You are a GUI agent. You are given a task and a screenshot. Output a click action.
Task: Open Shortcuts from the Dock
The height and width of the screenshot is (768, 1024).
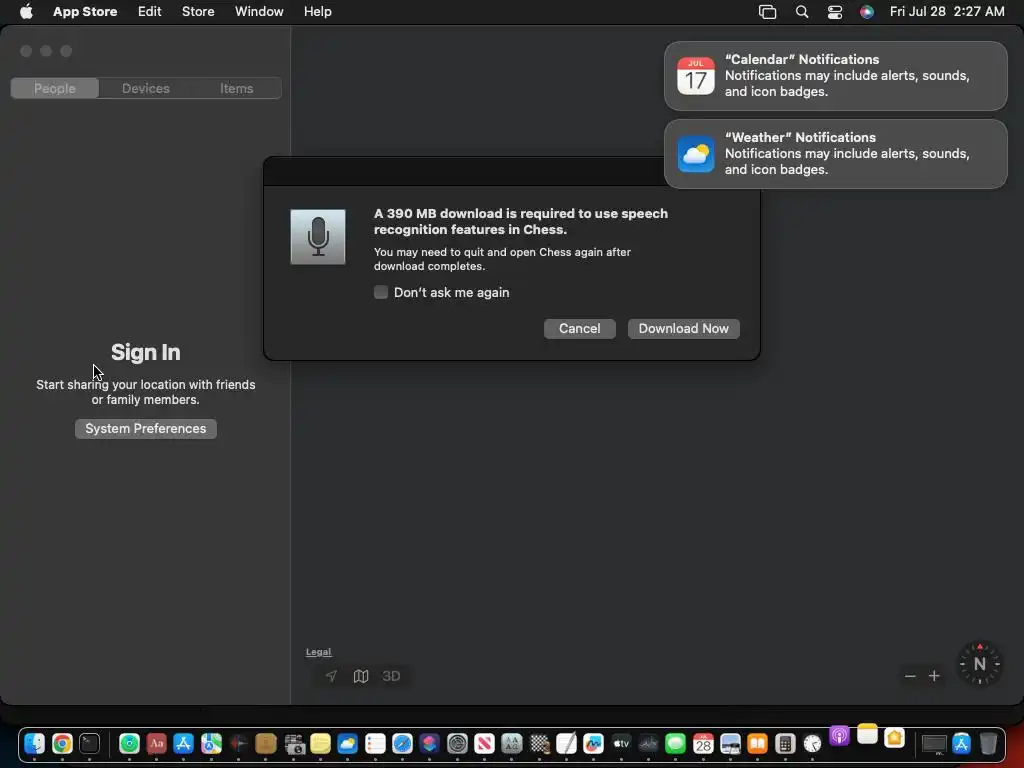[429, 743]
